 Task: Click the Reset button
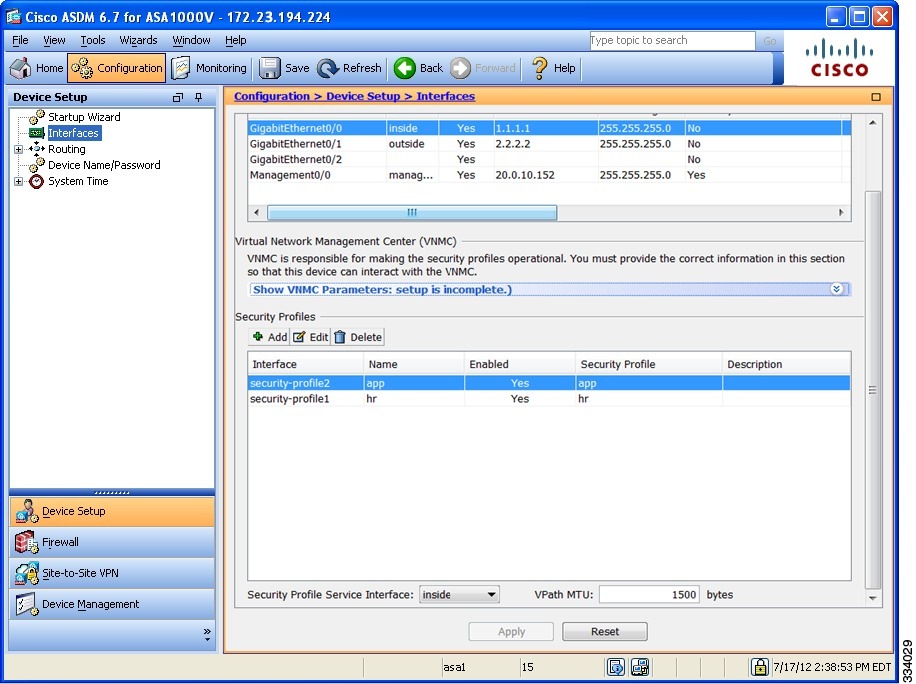tap(605, 631)
